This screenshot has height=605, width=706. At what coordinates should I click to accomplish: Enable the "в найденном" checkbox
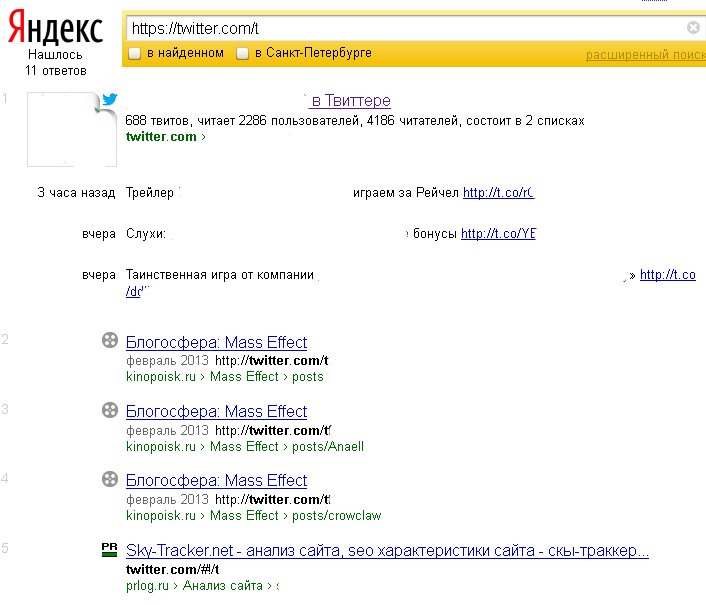pyautogui.click(x=134, y=53)
